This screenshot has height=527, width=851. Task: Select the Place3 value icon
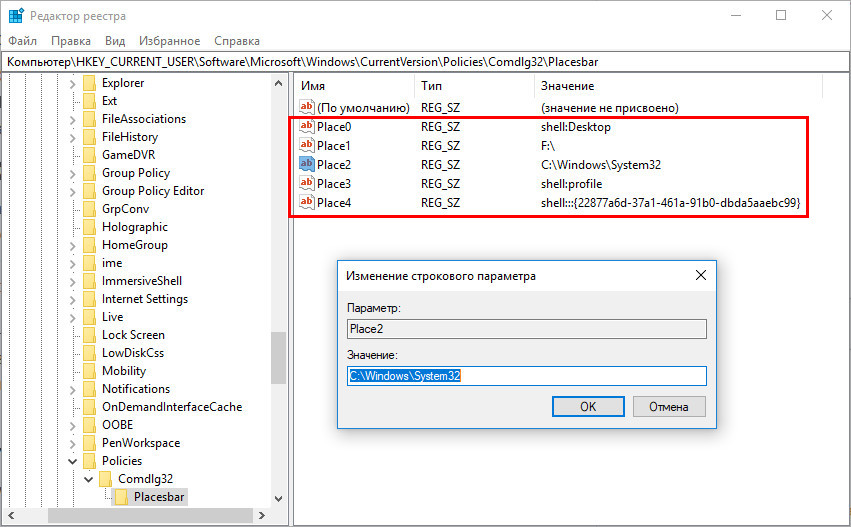tap(307, 183)
